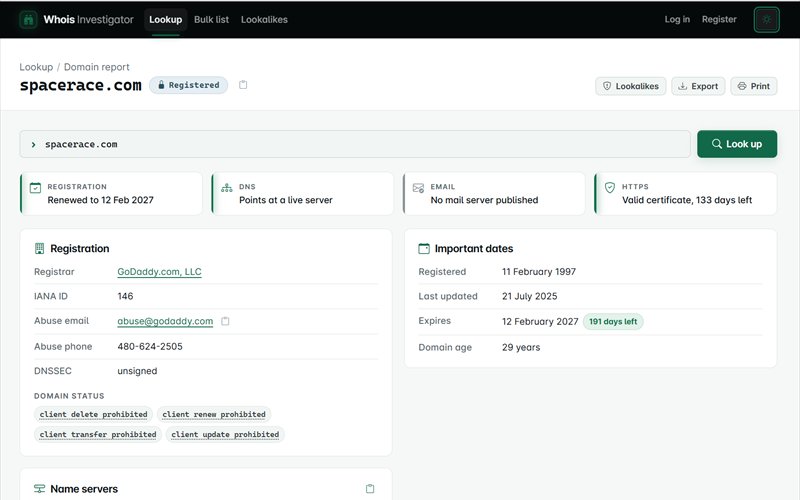Select the expiry date 12 February 2027
800x500 pixels.
tap(540, 321)
